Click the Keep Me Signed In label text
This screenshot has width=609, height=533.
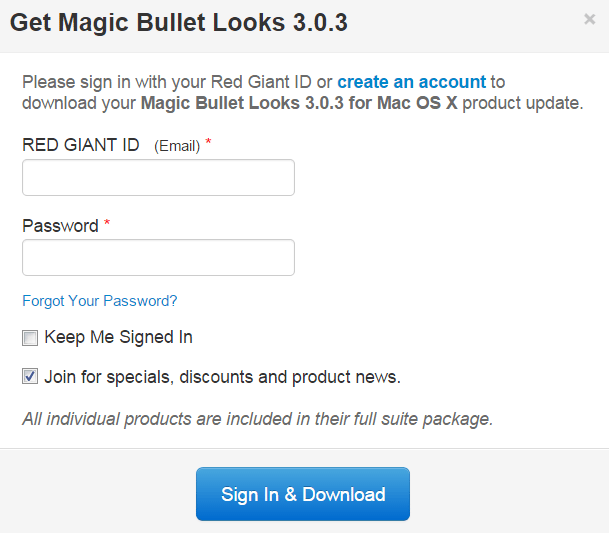pyautogui.click(x=118, y=338)
